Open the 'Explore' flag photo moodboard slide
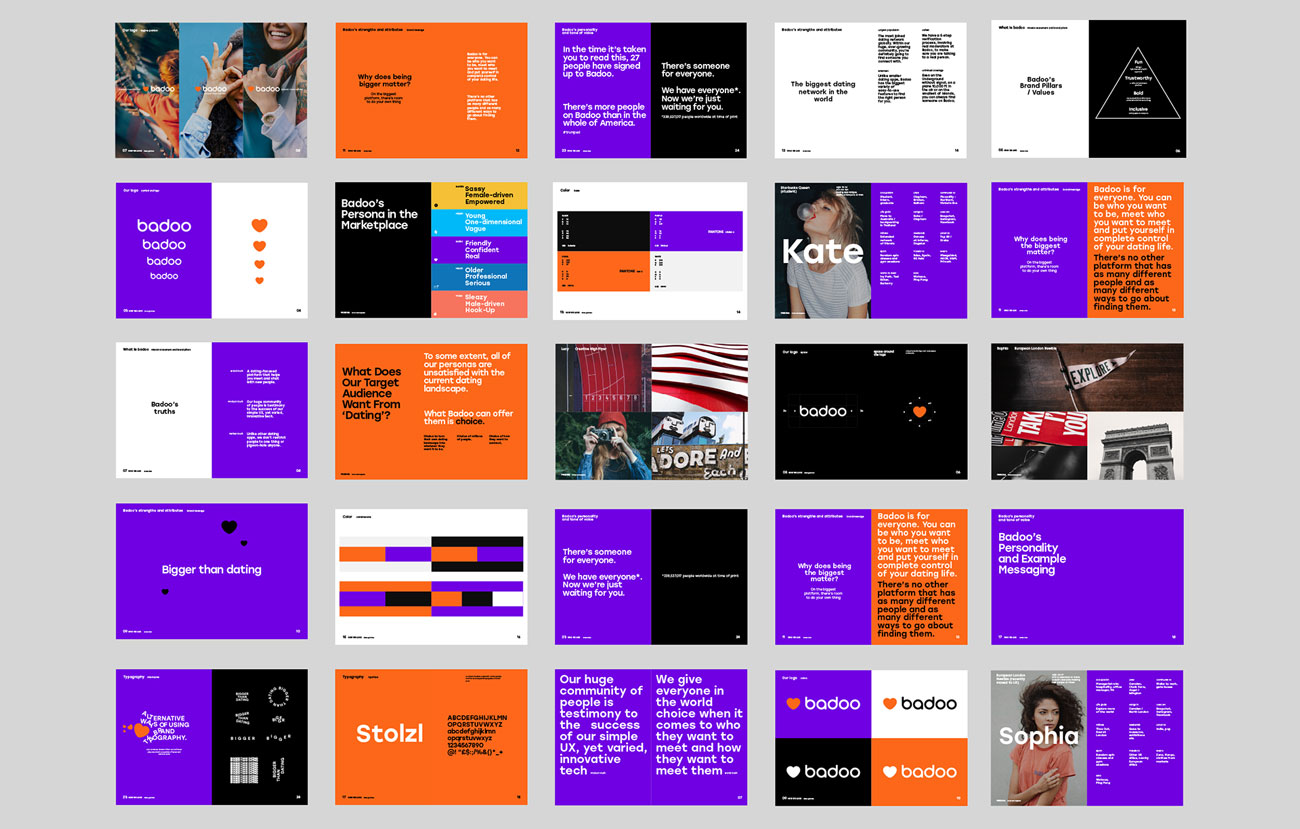The image size is (1300, 829). pos(1087,411)
